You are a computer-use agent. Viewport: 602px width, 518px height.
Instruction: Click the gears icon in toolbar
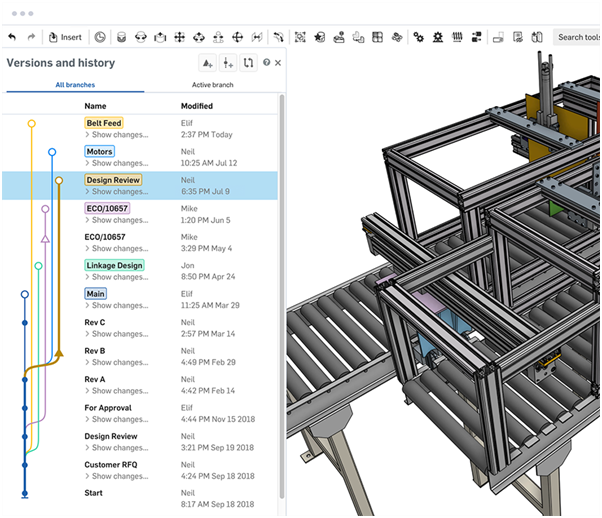[418, 37]
